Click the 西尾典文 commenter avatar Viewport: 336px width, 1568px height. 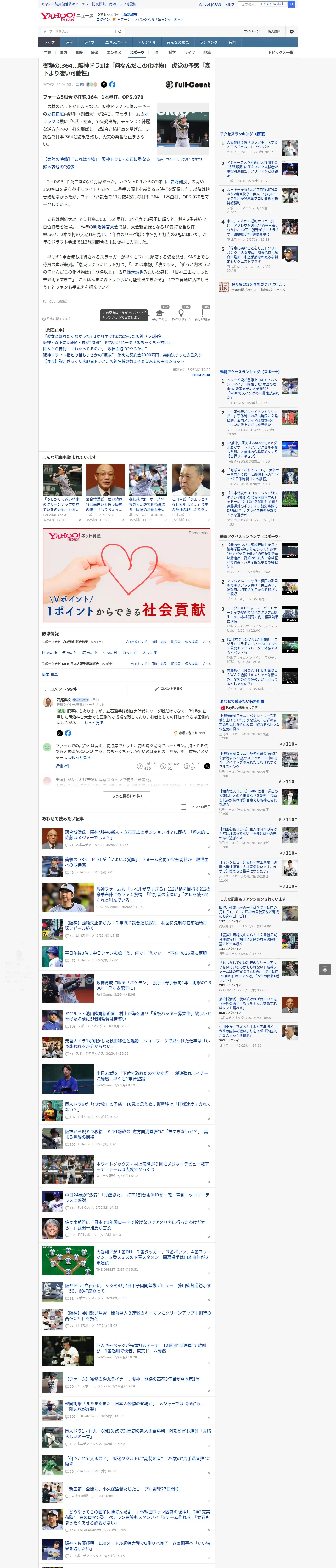click(x=48, y=702)
